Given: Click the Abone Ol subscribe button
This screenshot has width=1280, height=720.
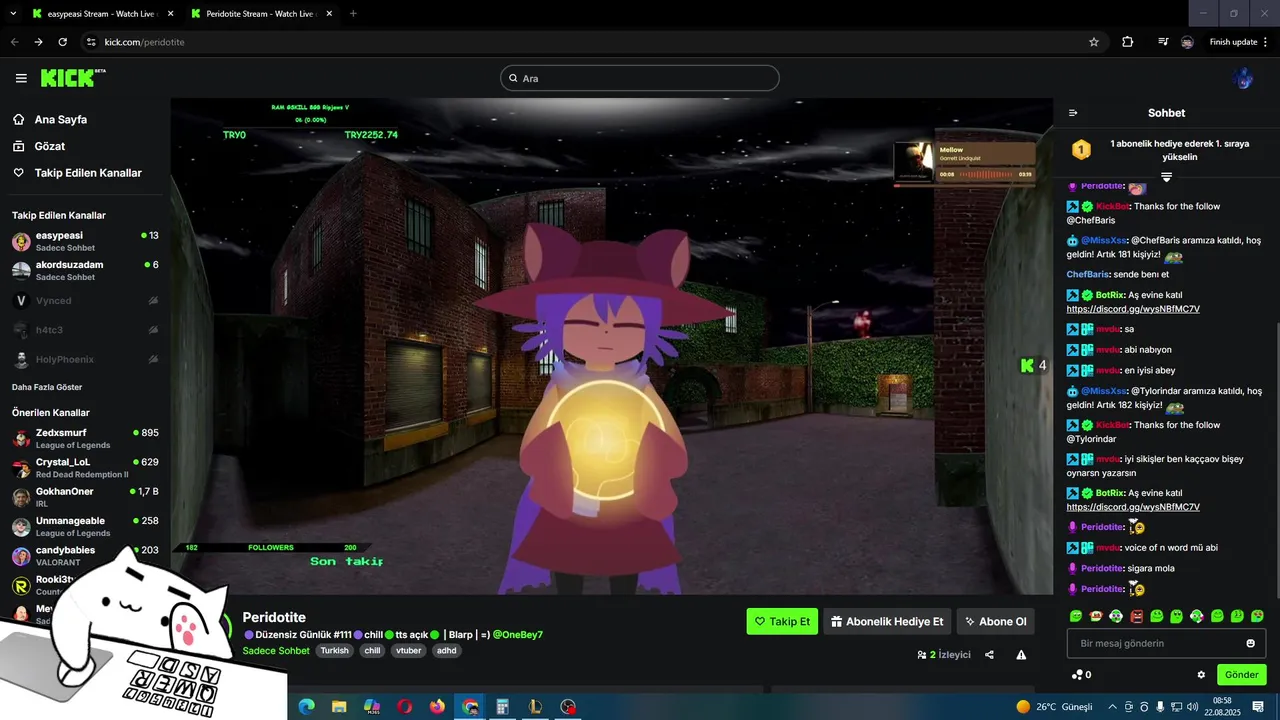Looking at the screenshot, I should tap(995, 621).
